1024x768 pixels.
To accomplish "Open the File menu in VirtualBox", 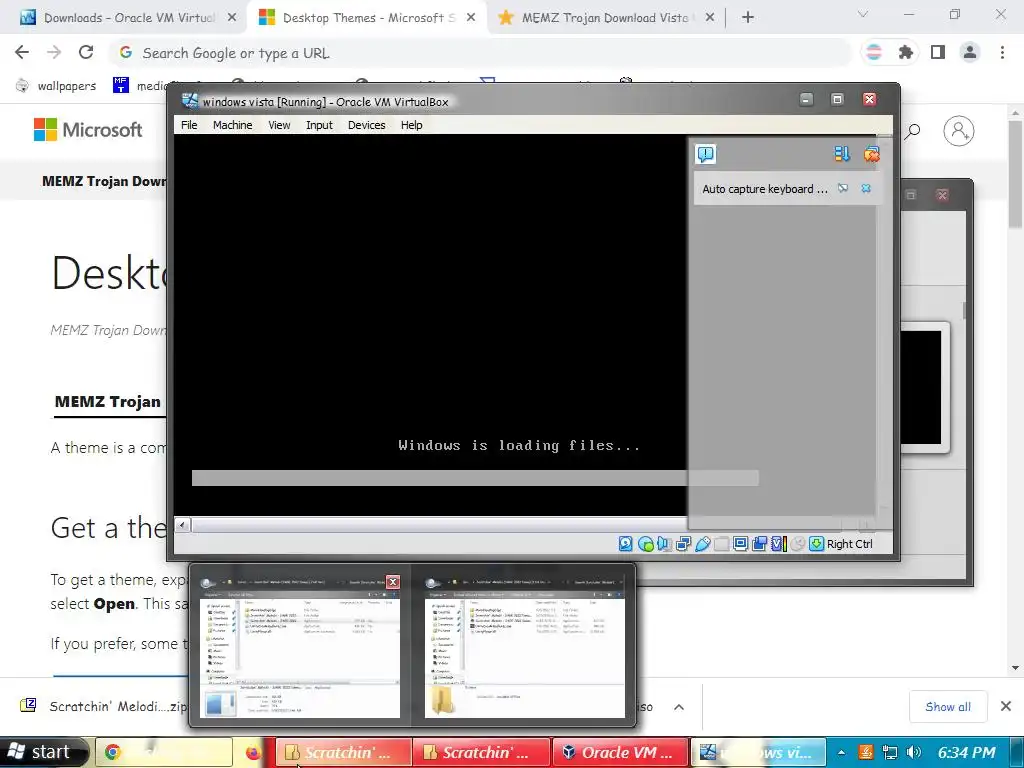I will coord(189,125).
